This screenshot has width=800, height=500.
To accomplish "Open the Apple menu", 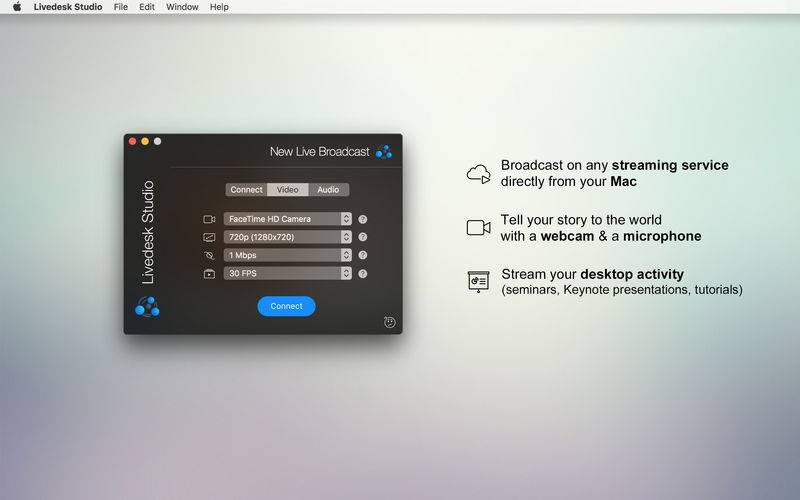I will [17, 7].
